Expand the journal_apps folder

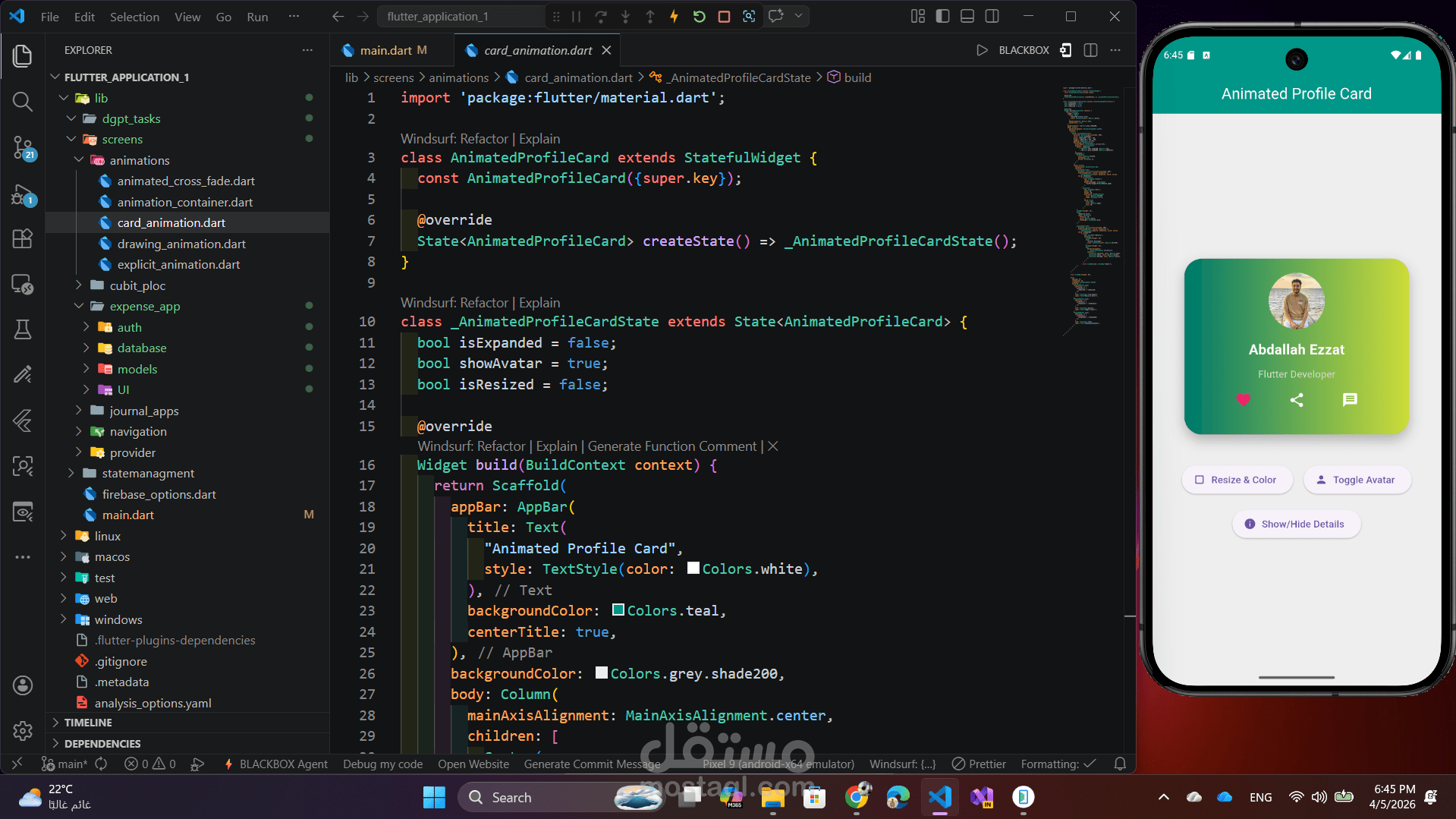(x=79, y=411)
